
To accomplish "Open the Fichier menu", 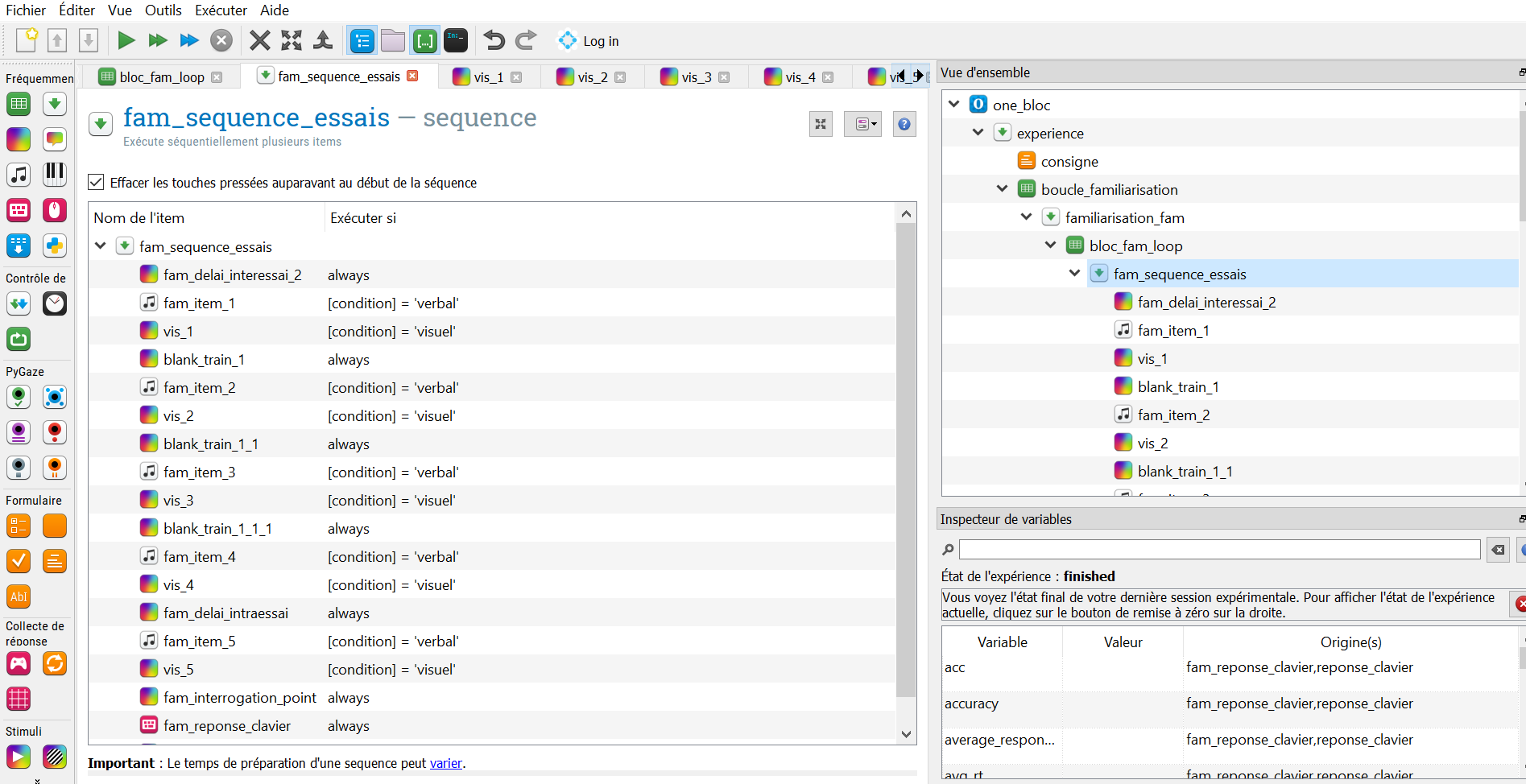I will [x=26, y=10].
